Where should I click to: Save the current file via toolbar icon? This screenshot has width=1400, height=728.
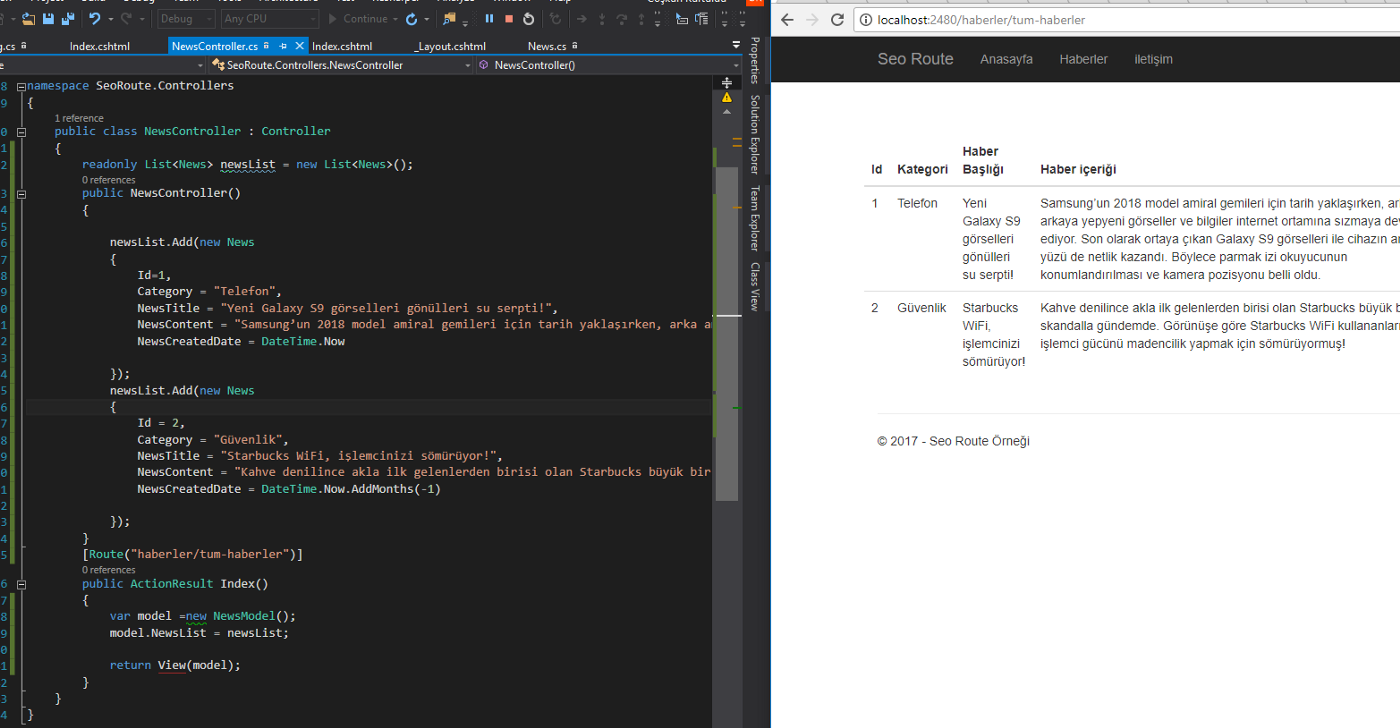pos(48,19)
